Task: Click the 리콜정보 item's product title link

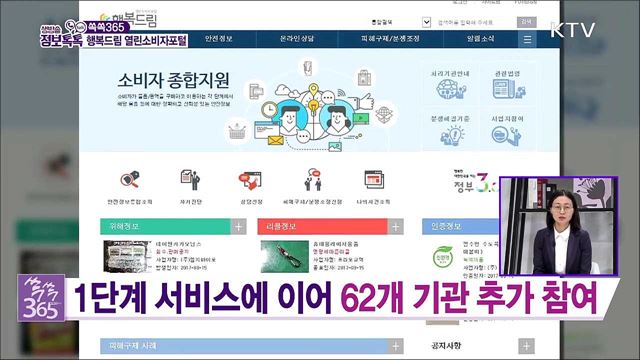Action: (336, 244)
